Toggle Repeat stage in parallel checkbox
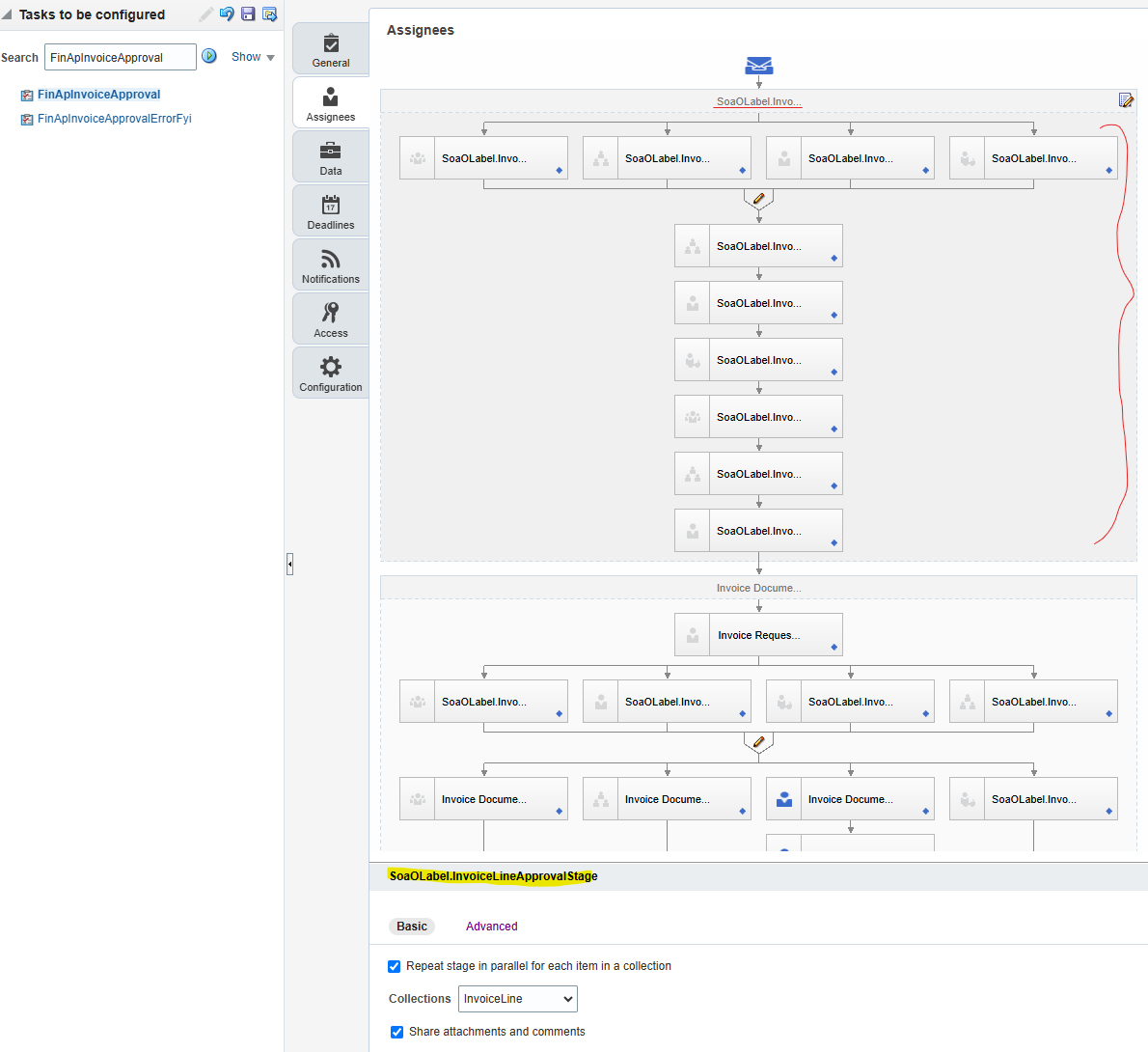This screenshot has height=1052, width=1148. tap(394, 966)
